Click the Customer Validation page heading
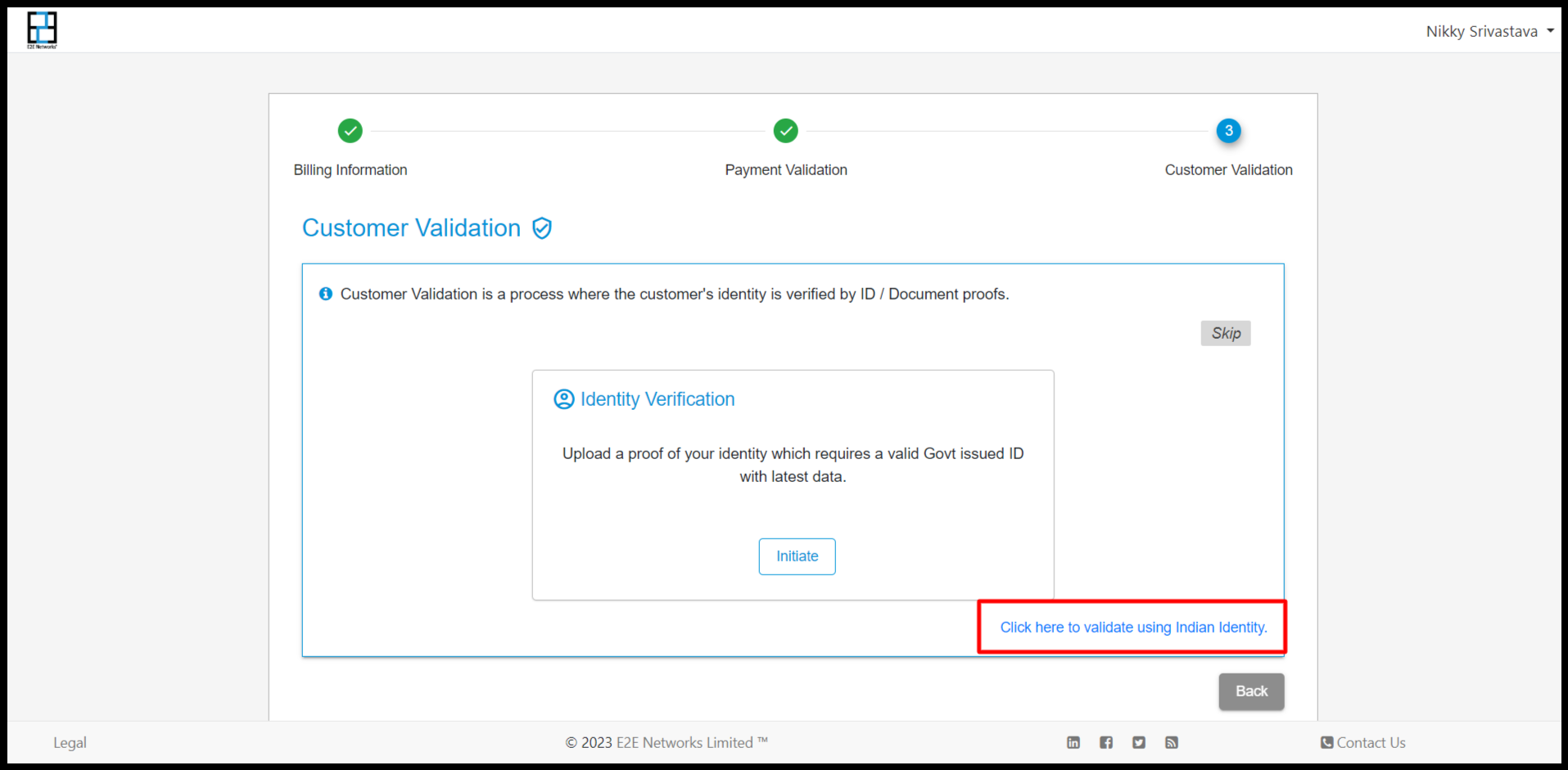Screen dimensions: 1568x770 [411, 228]
